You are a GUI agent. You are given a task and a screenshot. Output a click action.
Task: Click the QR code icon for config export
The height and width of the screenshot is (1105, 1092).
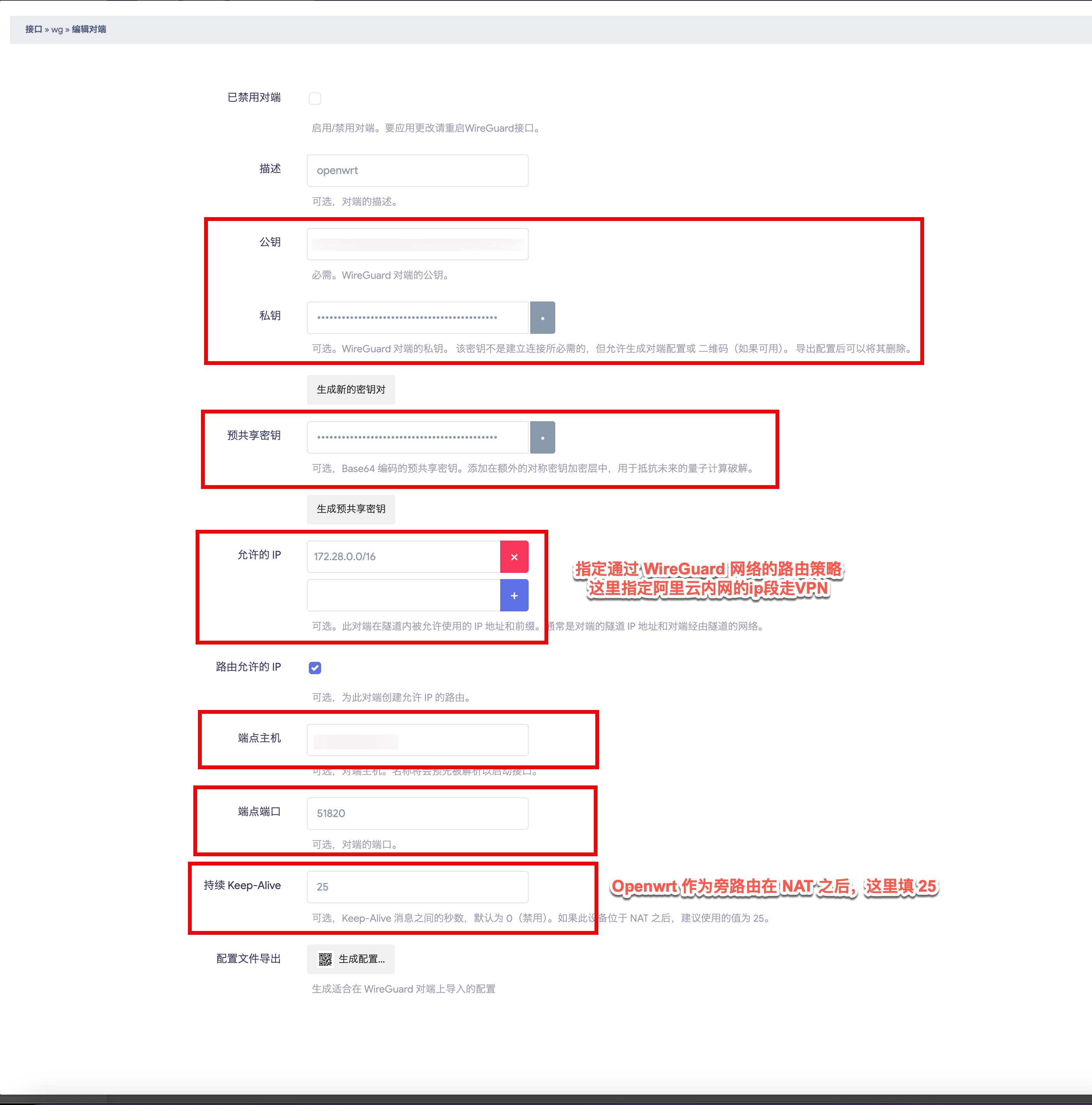point(325,959)
